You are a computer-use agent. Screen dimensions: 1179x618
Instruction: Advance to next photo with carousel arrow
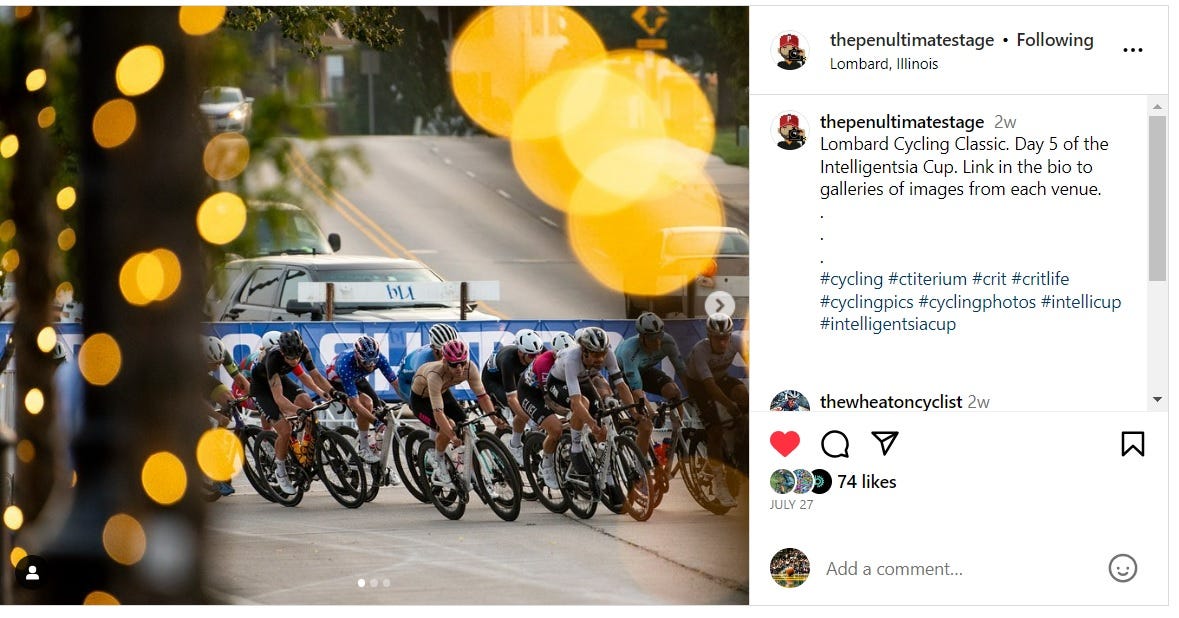coord(719,305)
